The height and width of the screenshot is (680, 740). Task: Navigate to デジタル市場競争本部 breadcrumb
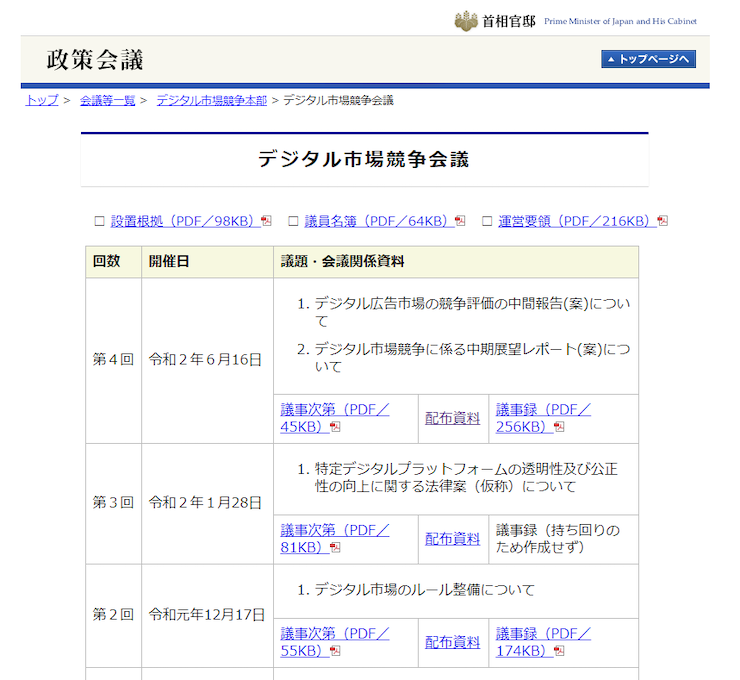pos(211,100)
